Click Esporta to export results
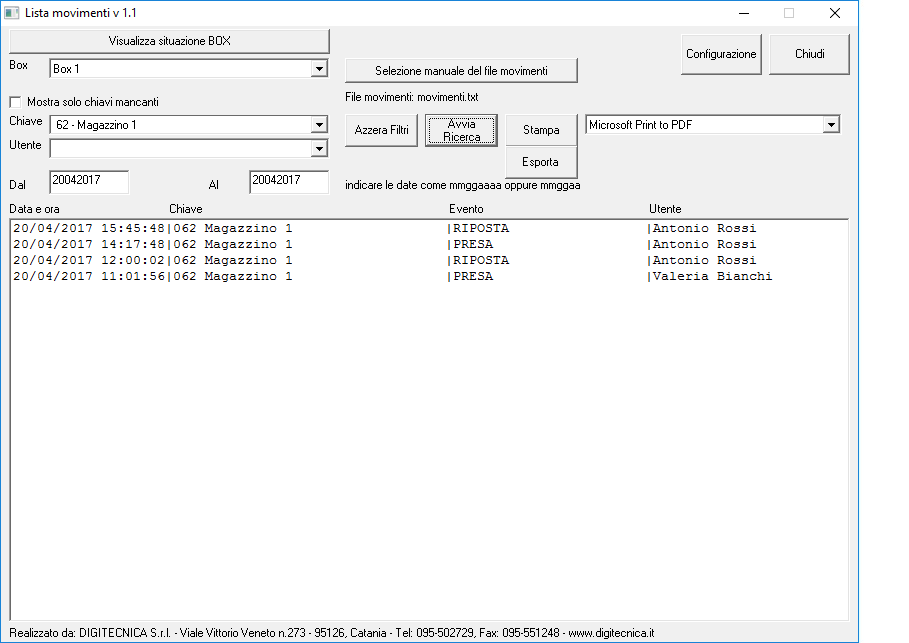The height and width of the screenshot is (643, 909). click(541, 161)
